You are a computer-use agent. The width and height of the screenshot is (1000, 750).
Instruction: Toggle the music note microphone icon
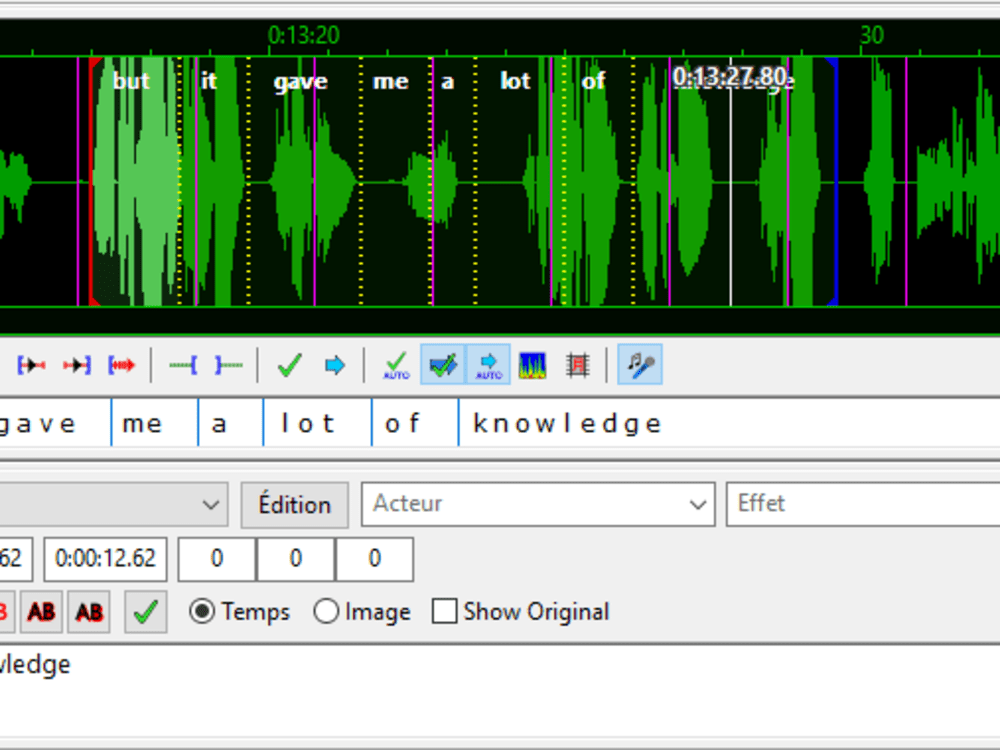tap(640, 364)
